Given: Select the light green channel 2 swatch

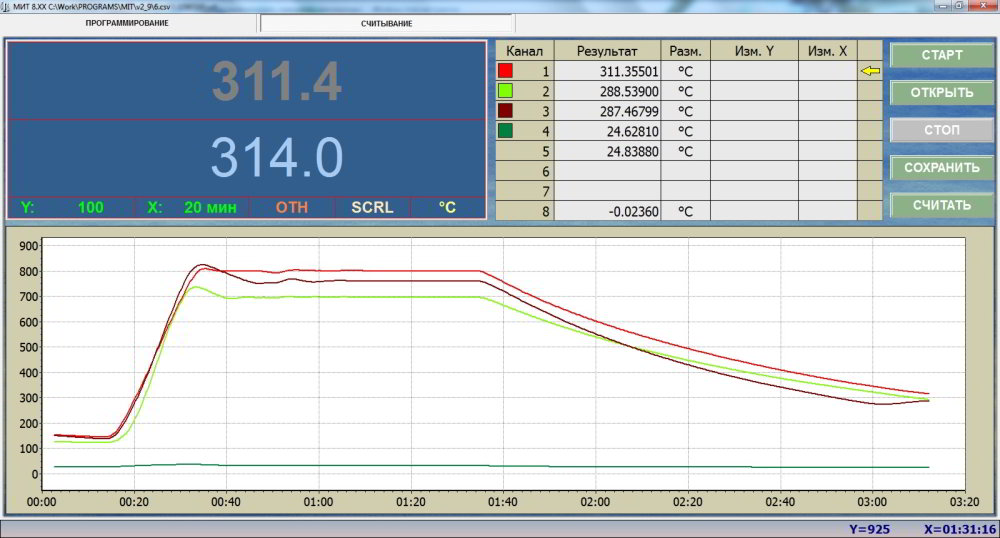Looking at the screenshot, I should click(x=506, y=91).
